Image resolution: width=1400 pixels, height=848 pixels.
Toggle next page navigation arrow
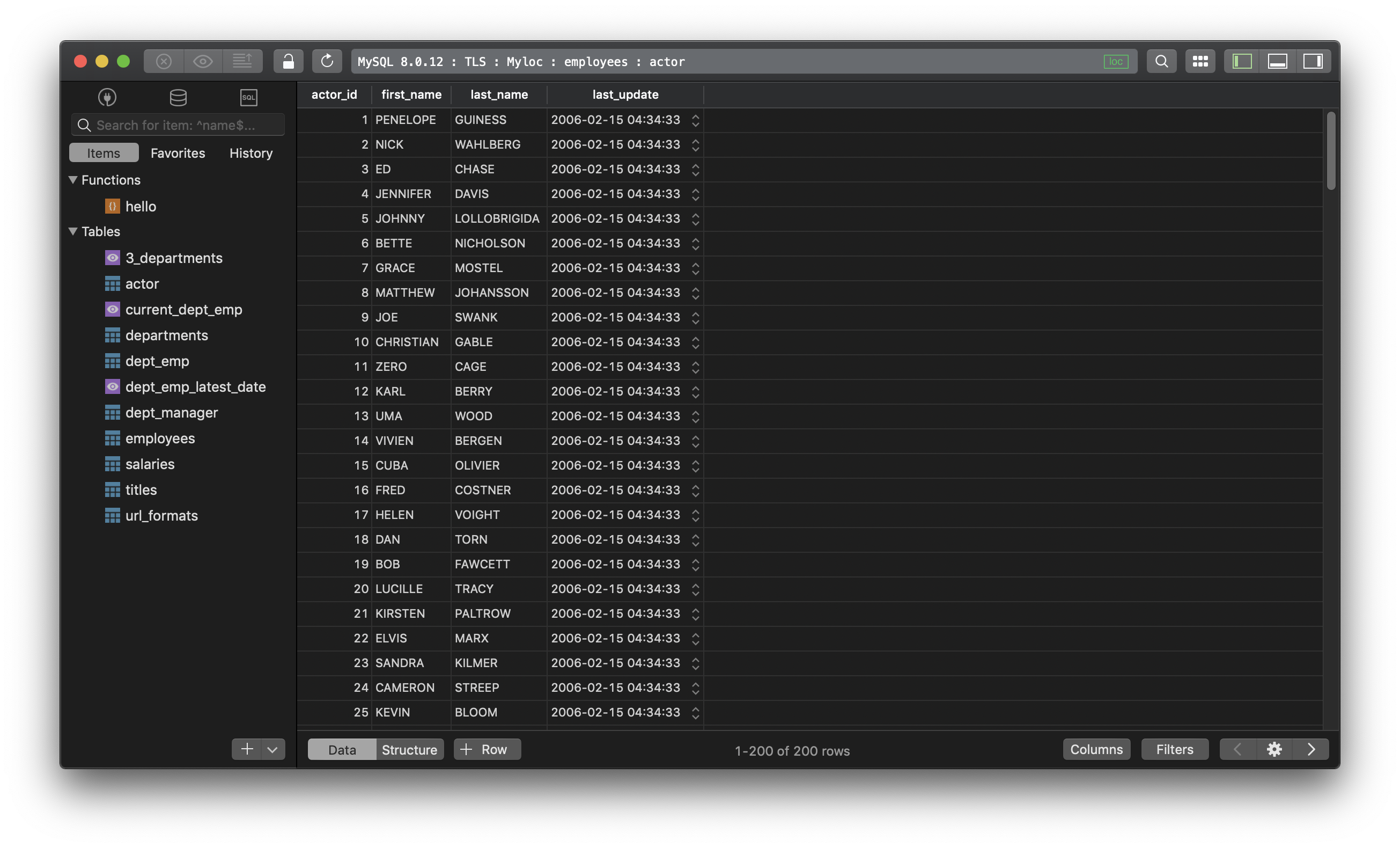pyautogui.click(x=1311, y=749)
